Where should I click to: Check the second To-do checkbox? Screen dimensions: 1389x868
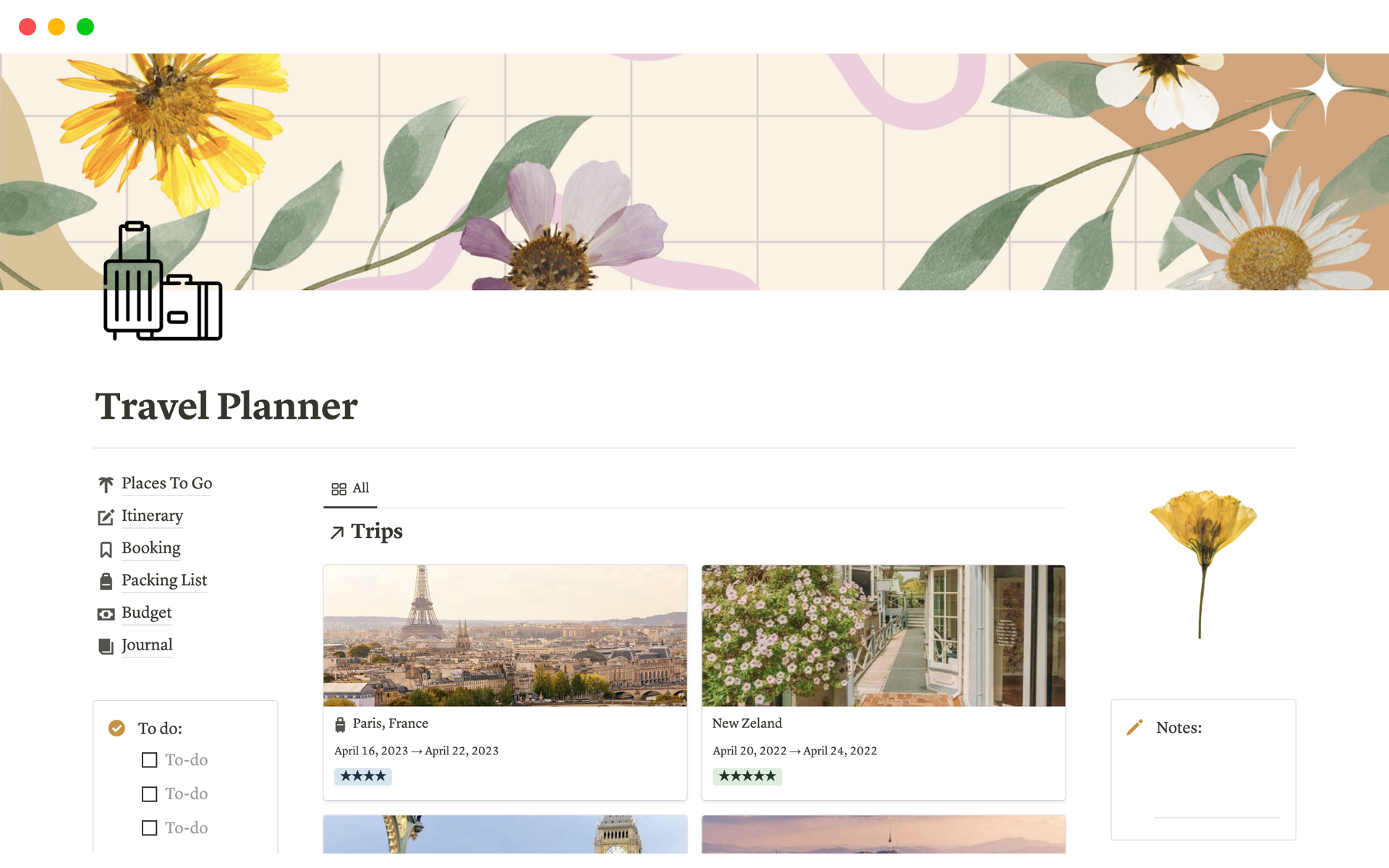coord(150,794)
